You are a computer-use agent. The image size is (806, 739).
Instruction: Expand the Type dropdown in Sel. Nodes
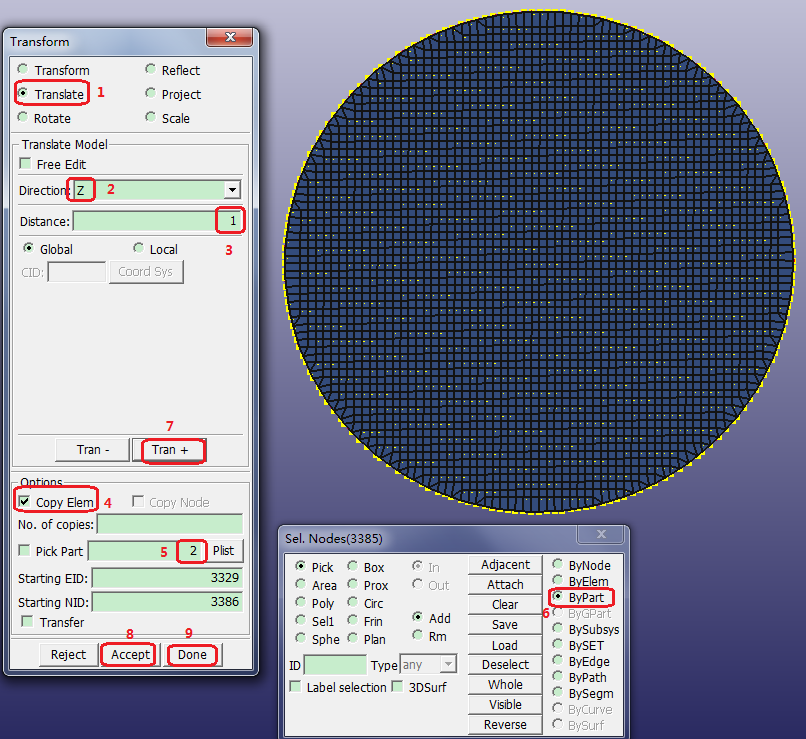(448, 665)
